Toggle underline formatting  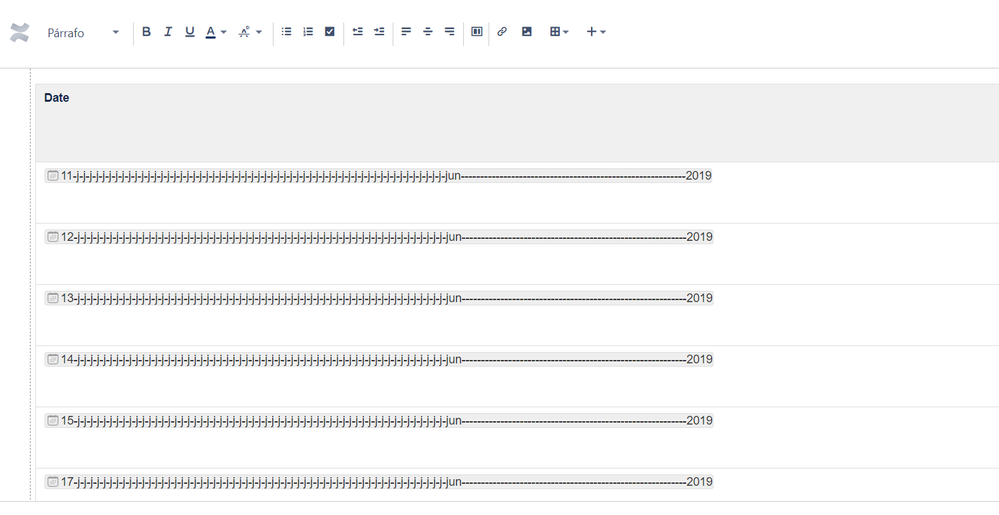(x=190, y=32)
